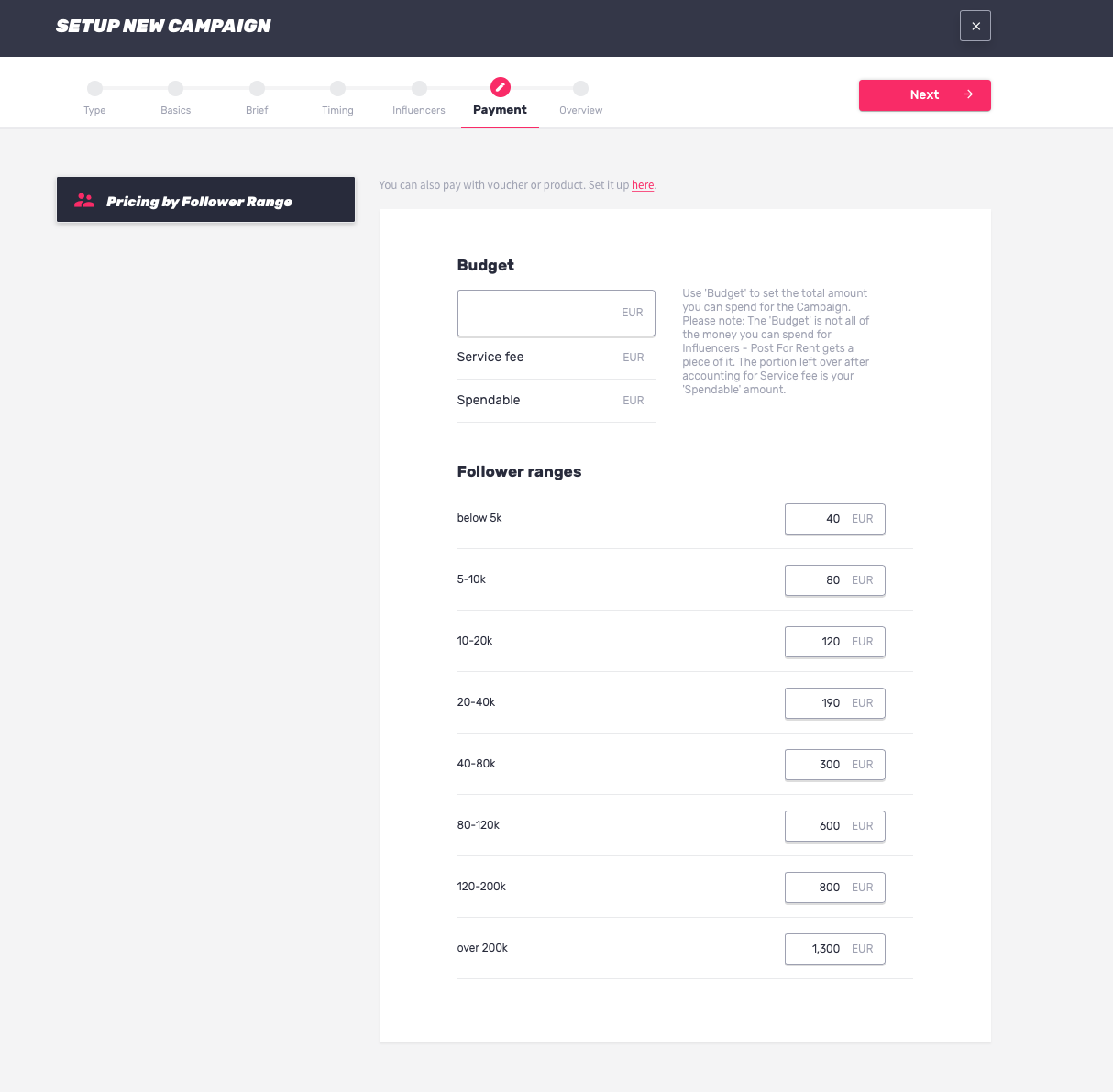Click the Next button
This screenshot has width=1113, height=1092.
[924, 95]
